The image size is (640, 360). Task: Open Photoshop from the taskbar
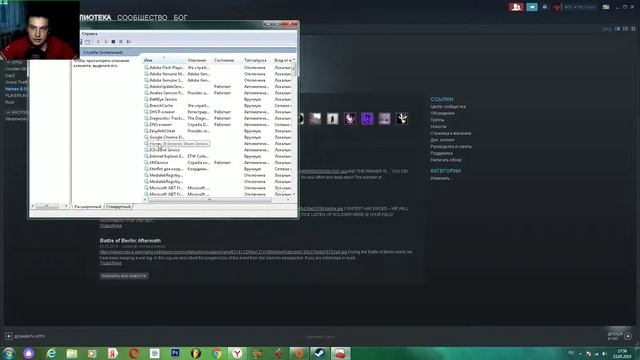click(x=175, y=353)
